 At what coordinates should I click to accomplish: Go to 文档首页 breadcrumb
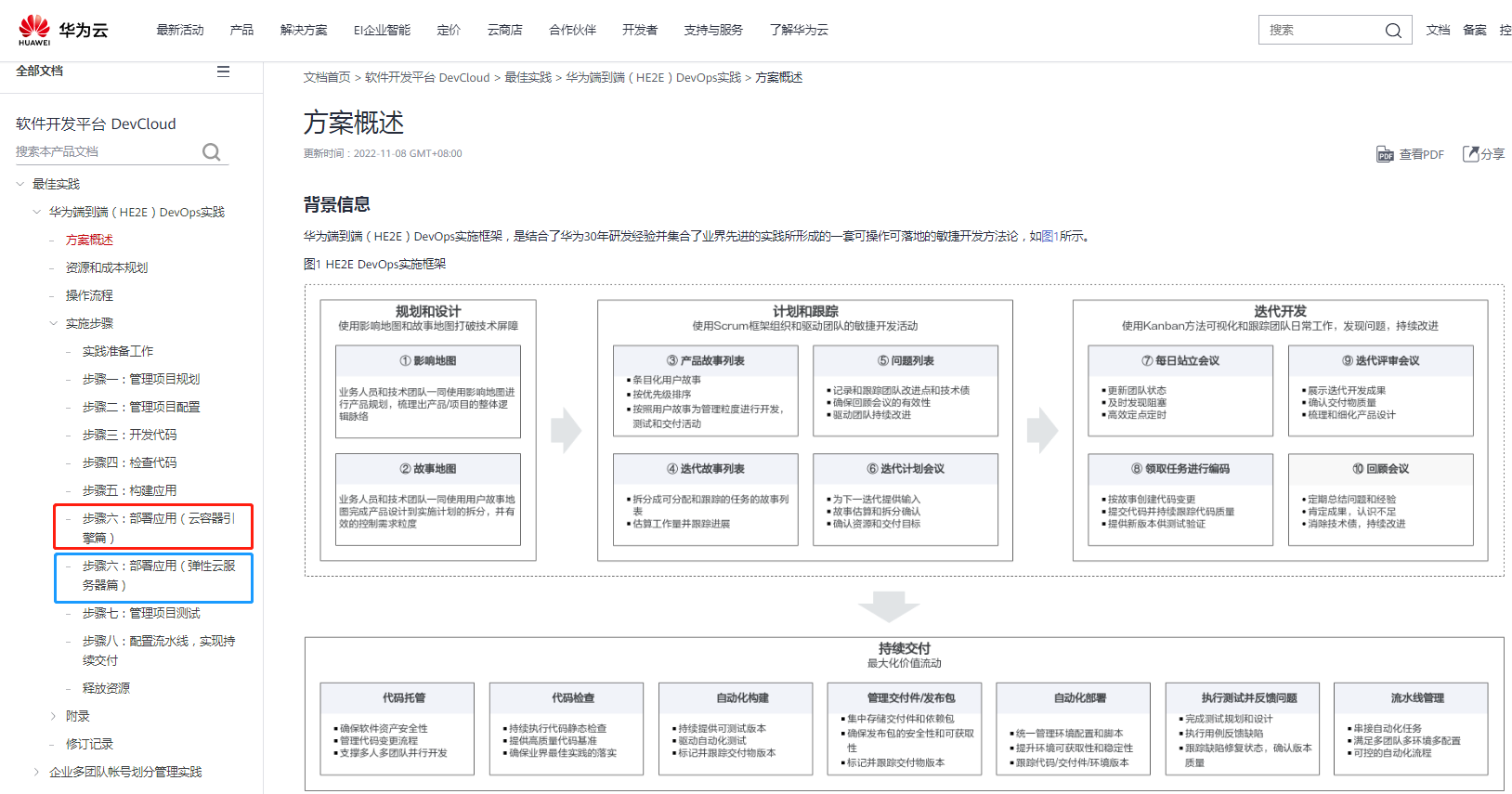[327, 77]
